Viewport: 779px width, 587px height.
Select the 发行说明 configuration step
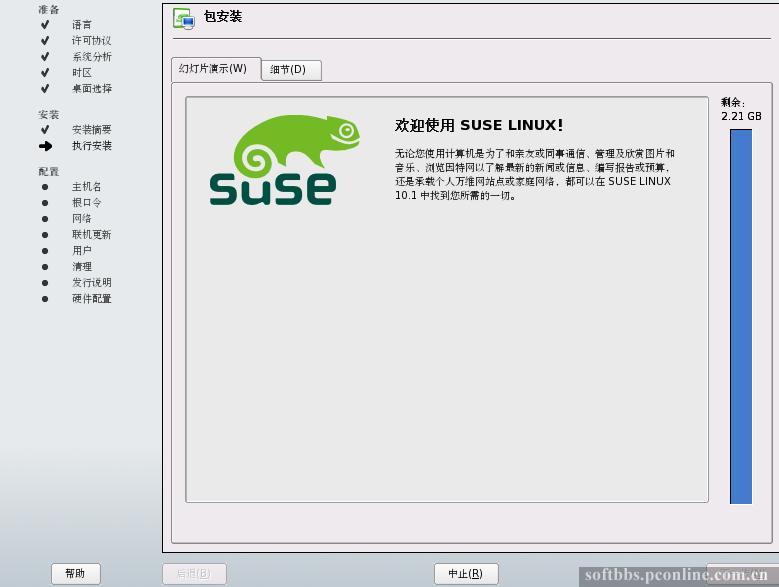click(x=91, y=283)
